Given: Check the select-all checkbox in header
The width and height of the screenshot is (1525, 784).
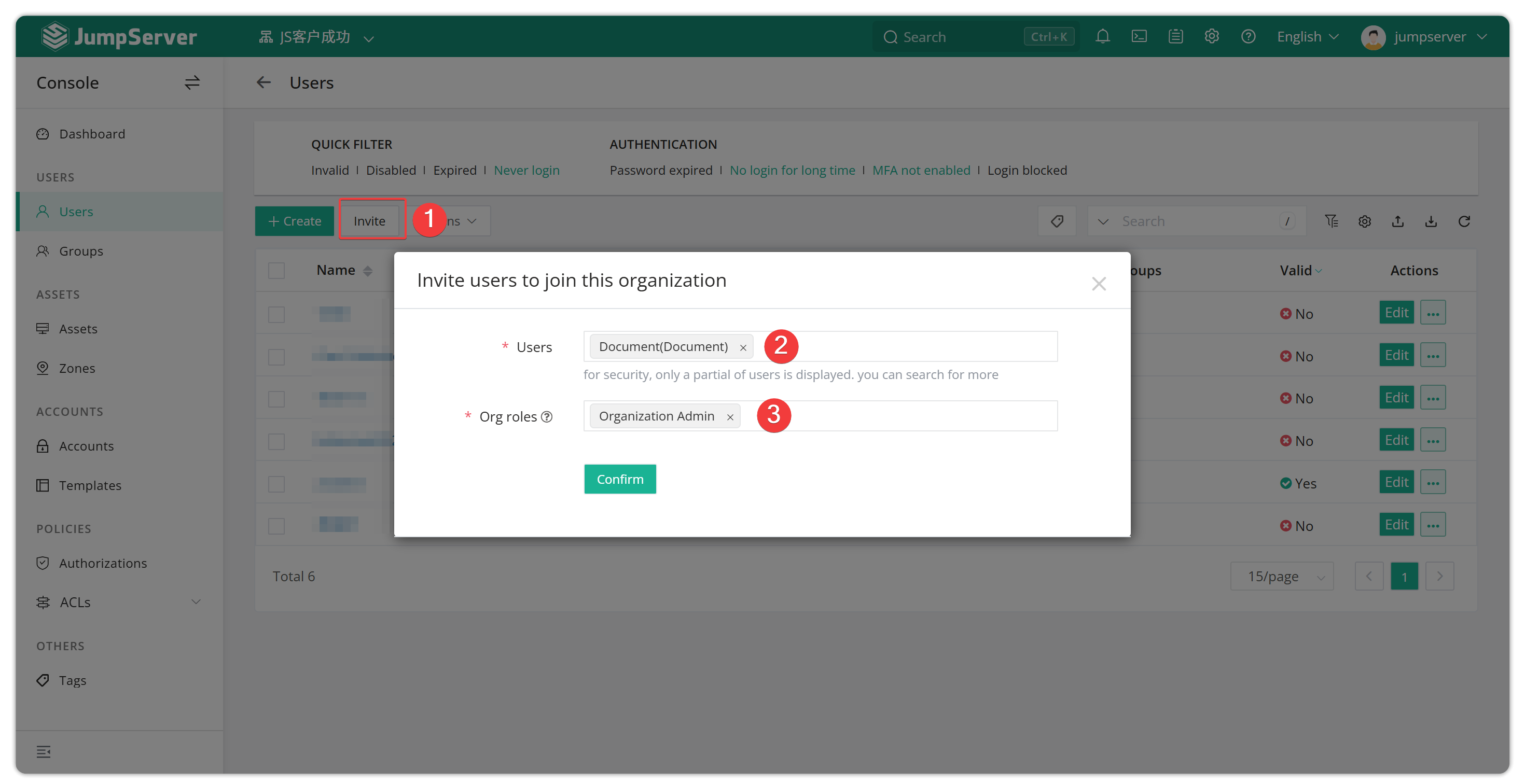Looking at the screenshot, I should coord(276,270).
